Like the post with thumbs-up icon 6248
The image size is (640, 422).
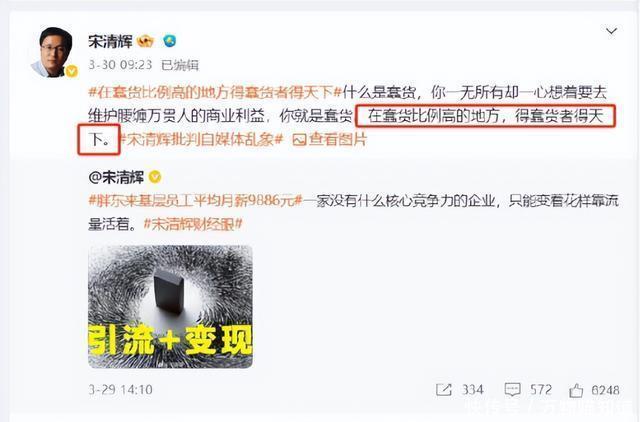click(x=576, y=391)
